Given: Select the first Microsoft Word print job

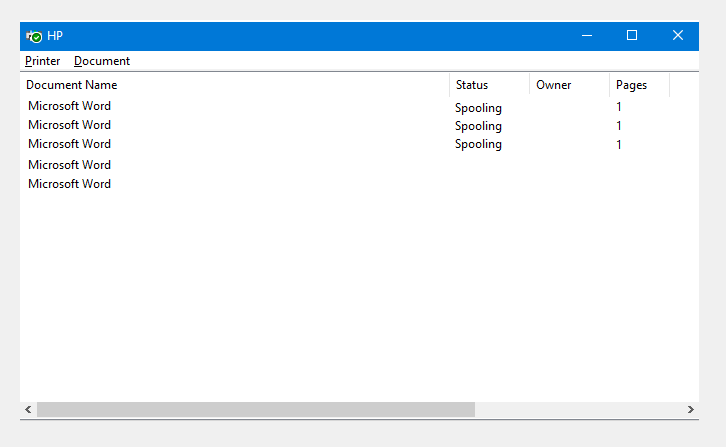Looking at the screenshot, I should coord(69,106).
